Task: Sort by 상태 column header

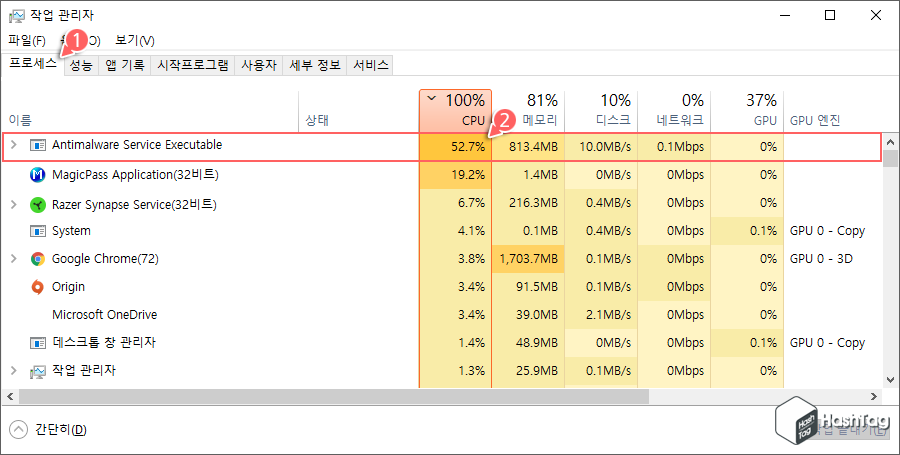Action: coord(359,111)
